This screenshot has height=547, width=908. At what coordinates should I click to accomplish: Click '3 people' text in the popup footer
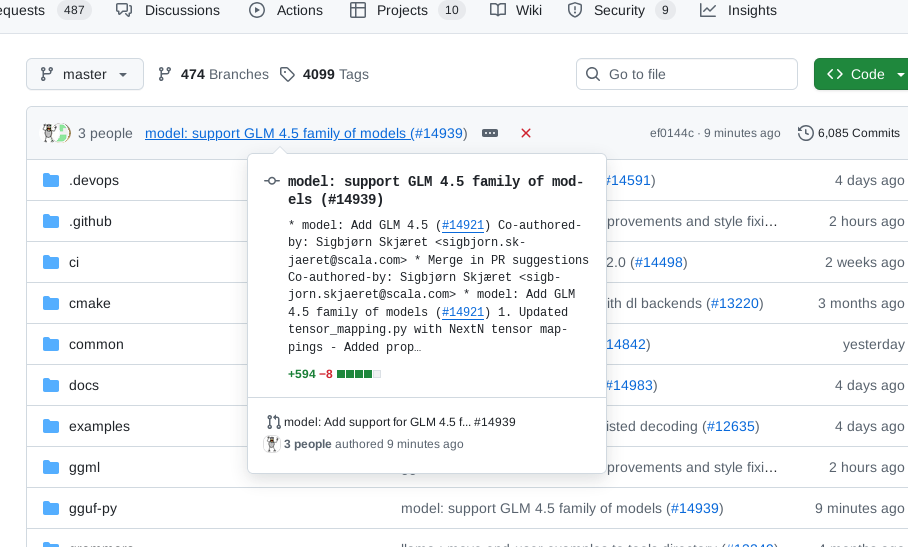[307, 444]
